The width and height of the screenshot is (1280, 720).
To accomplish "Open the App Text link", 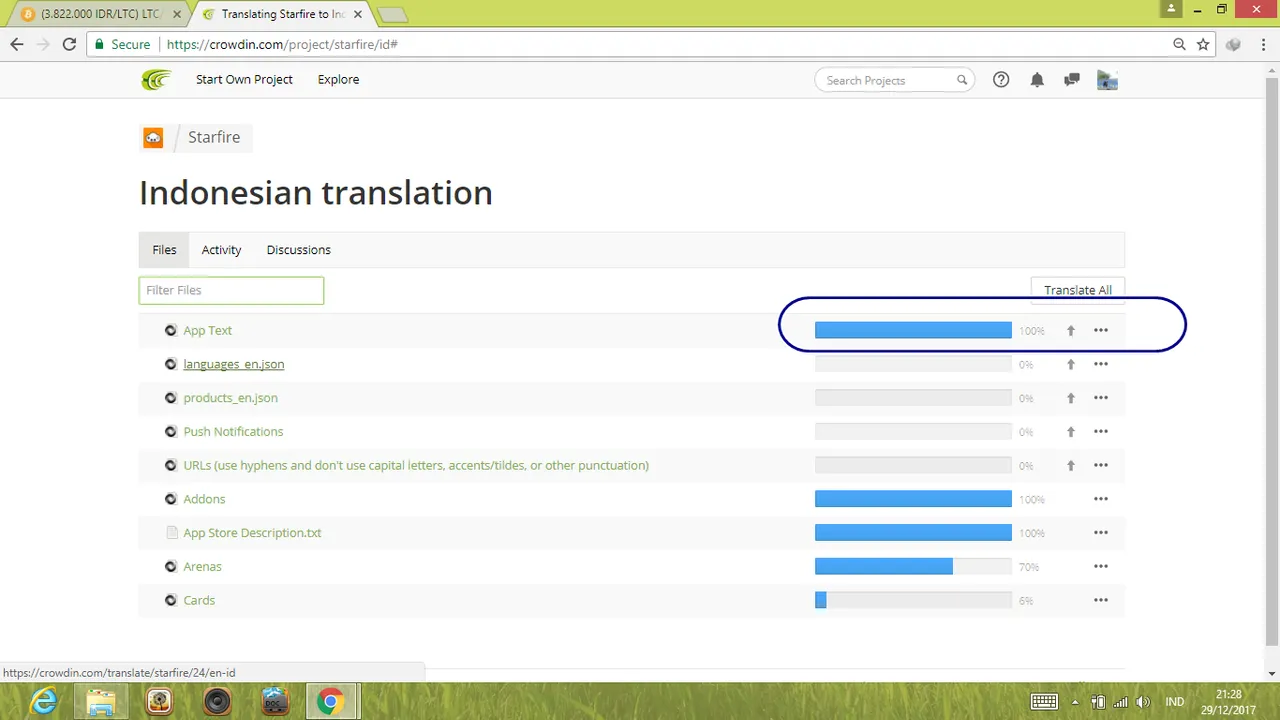I will (207, 331).
